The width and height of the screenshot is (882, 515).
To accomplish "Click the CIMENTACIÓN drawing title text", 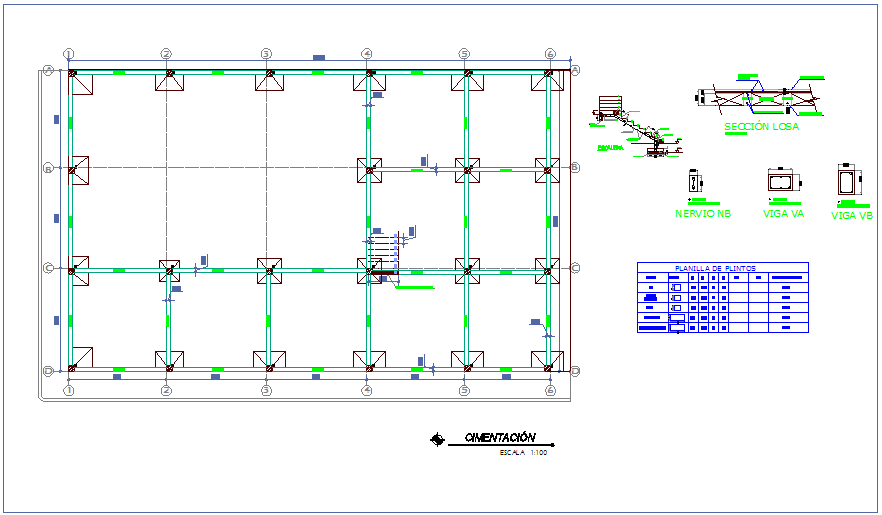I will pos(499,438).
